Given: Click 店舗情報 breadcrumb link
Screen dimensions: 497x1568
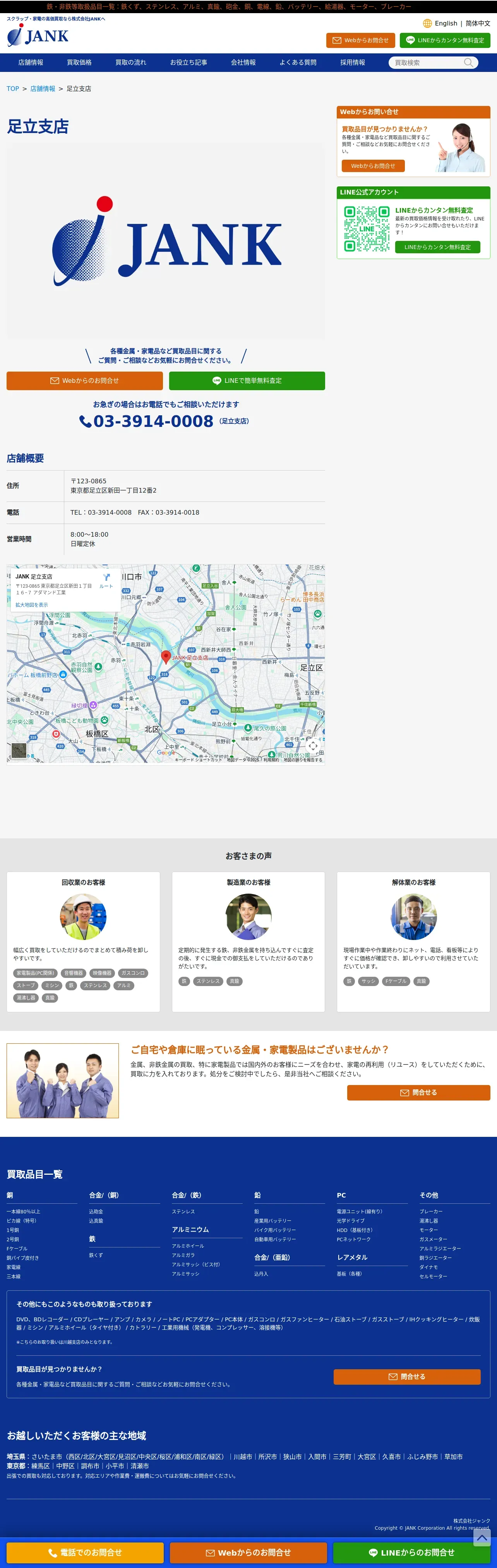Looking at the screenshot, I should pos(43,89).
